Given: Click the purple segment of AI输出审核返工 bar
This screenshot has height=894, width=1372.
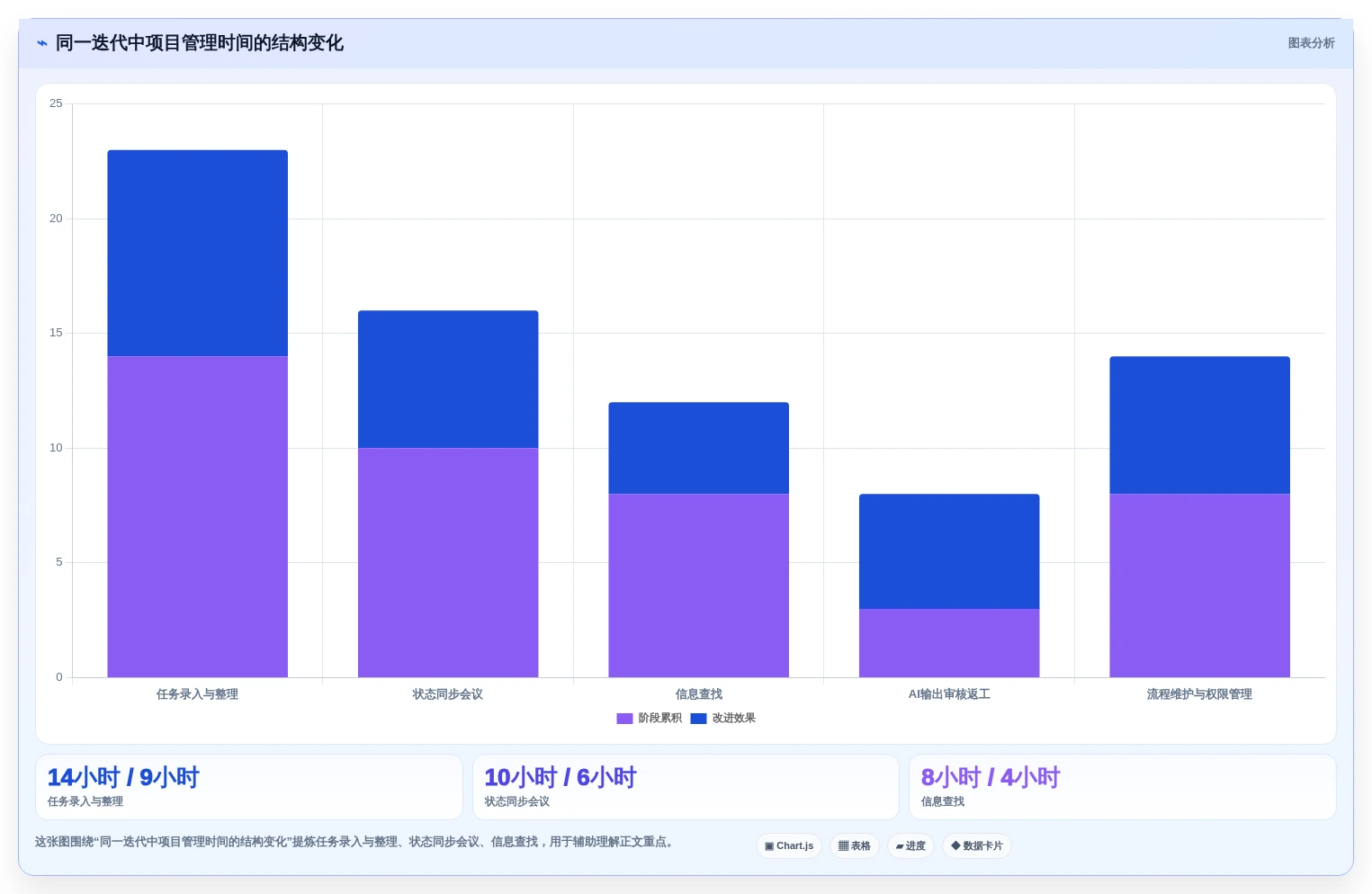Looking at the screenshot, I should click(949, 643).
